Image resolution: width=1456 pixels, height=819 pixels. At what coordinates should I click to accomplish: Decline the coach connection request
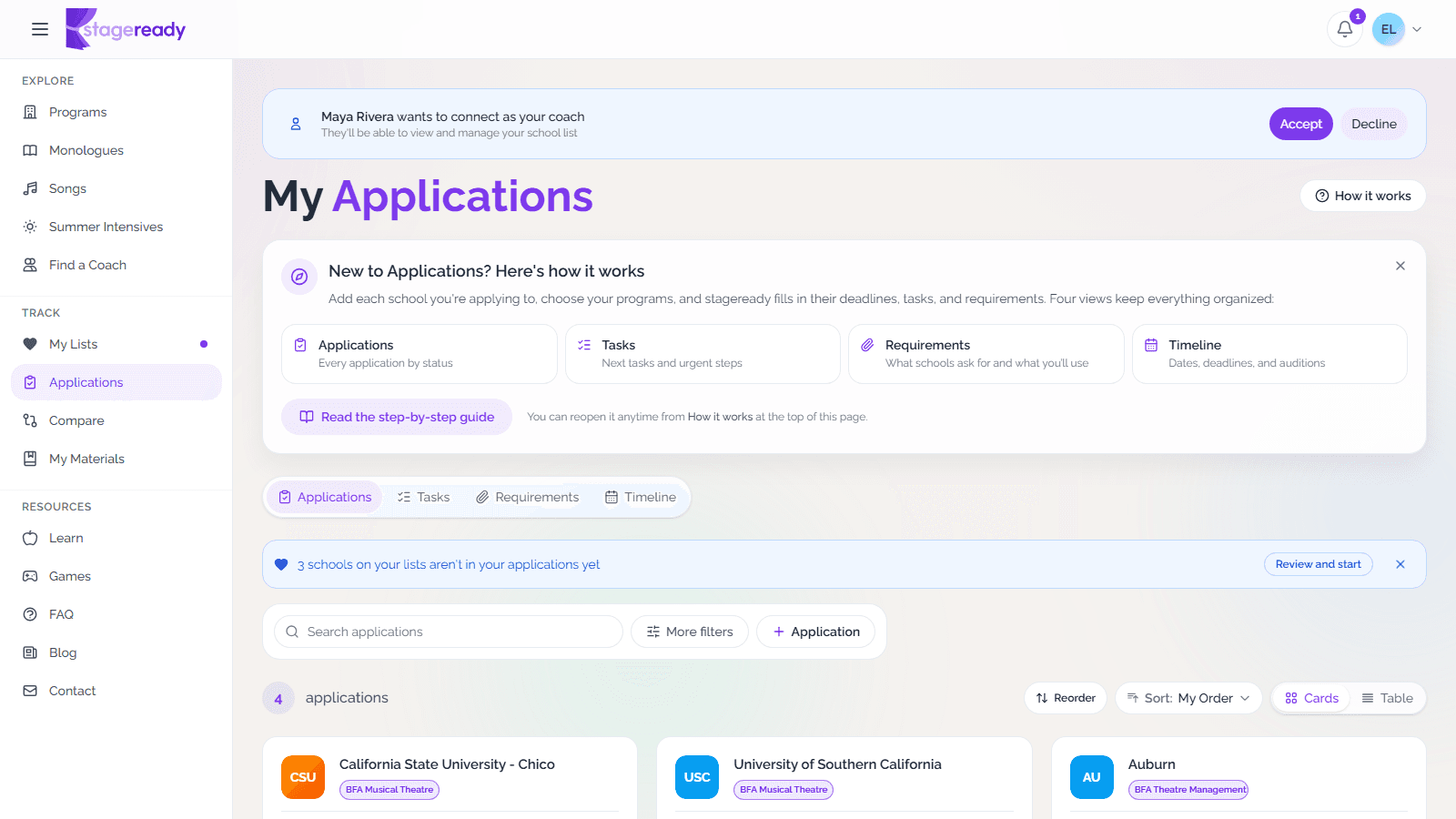[1373, 124]
